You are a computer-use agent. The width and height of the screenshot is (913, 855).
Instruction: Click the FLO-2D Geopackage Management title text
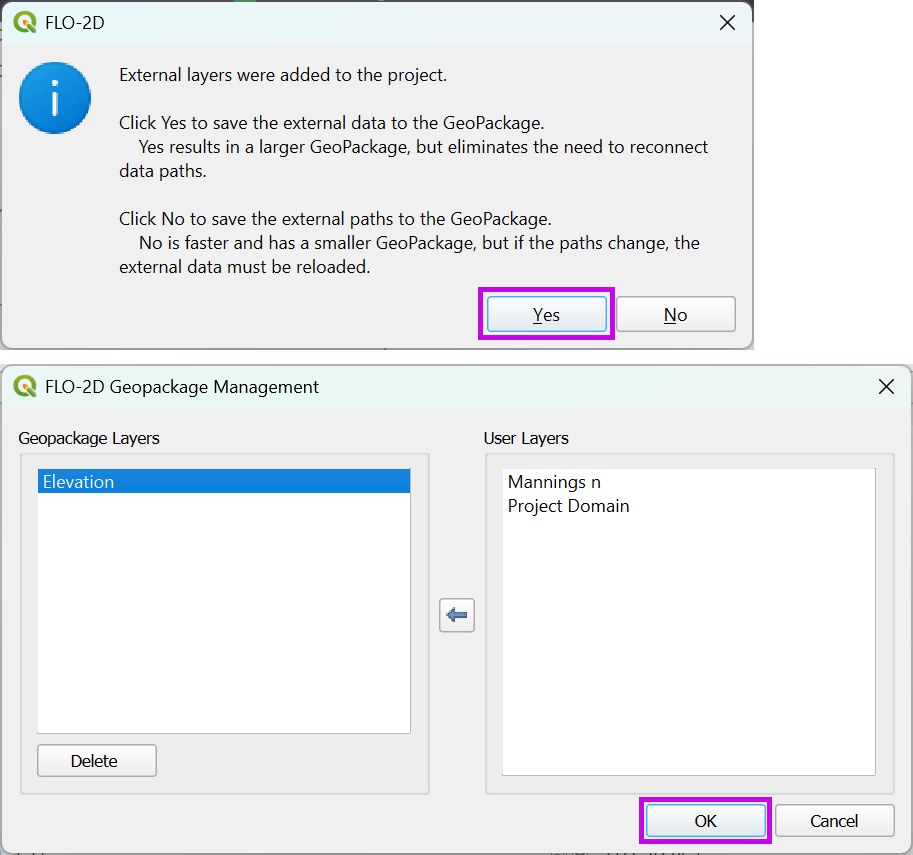pyautogui.click(x=182, y=387)
